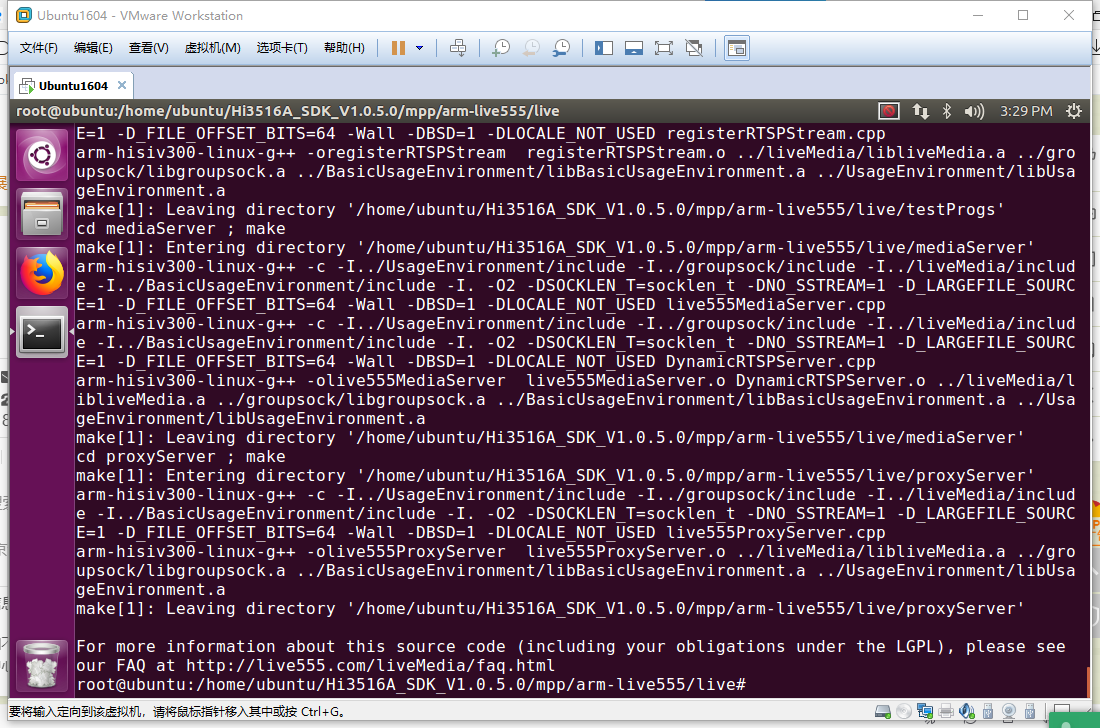
Task: Toggle the VMware library sidebar panel
Action: pyautogui.click(x=605, y=47)
